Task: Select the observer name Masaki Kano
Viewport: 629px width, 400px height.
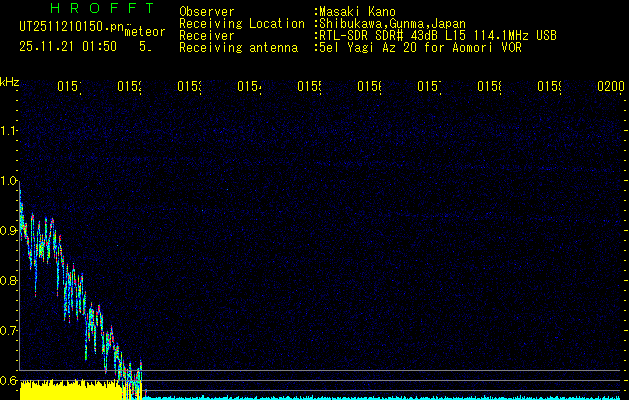Action: tap(357, 12)
